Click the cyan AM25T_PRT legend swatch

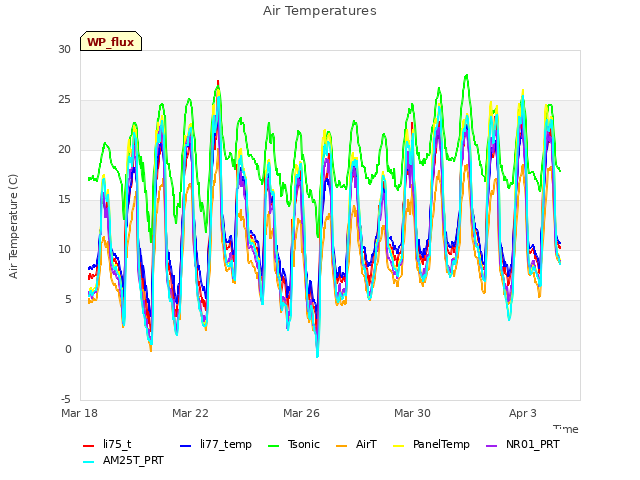coord(89,462)
